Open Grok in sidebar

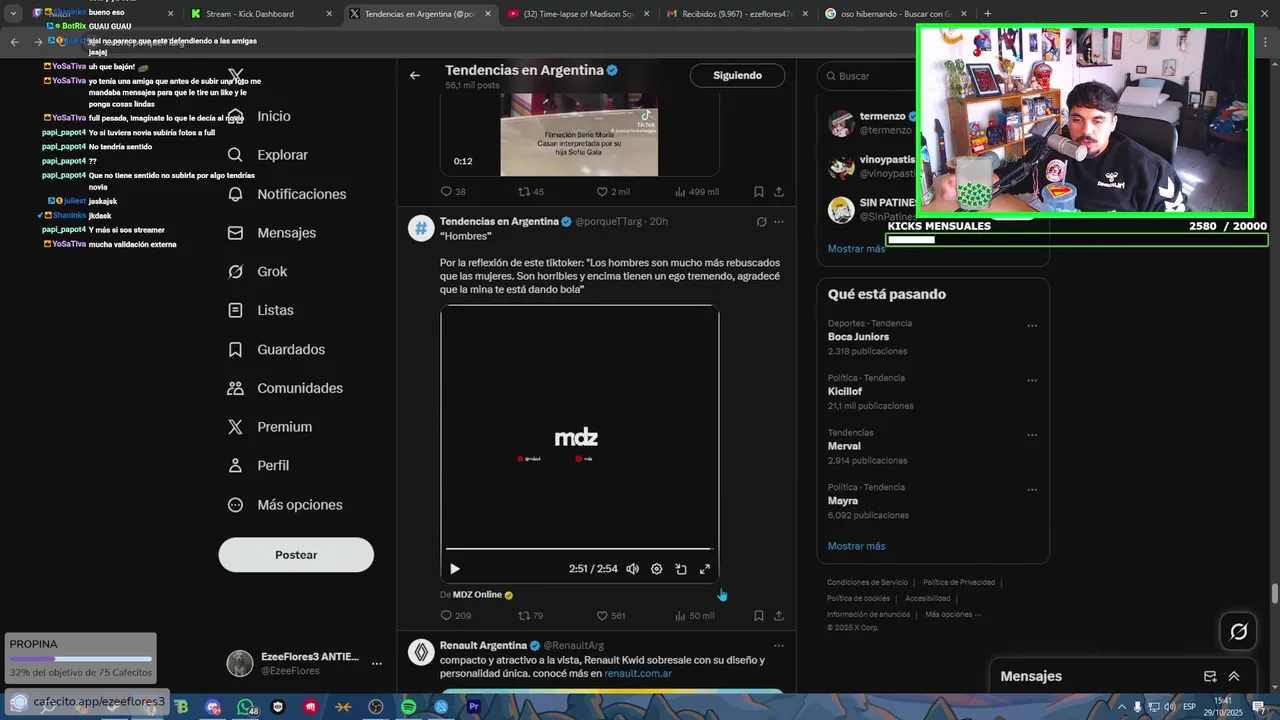click(257, 272)
